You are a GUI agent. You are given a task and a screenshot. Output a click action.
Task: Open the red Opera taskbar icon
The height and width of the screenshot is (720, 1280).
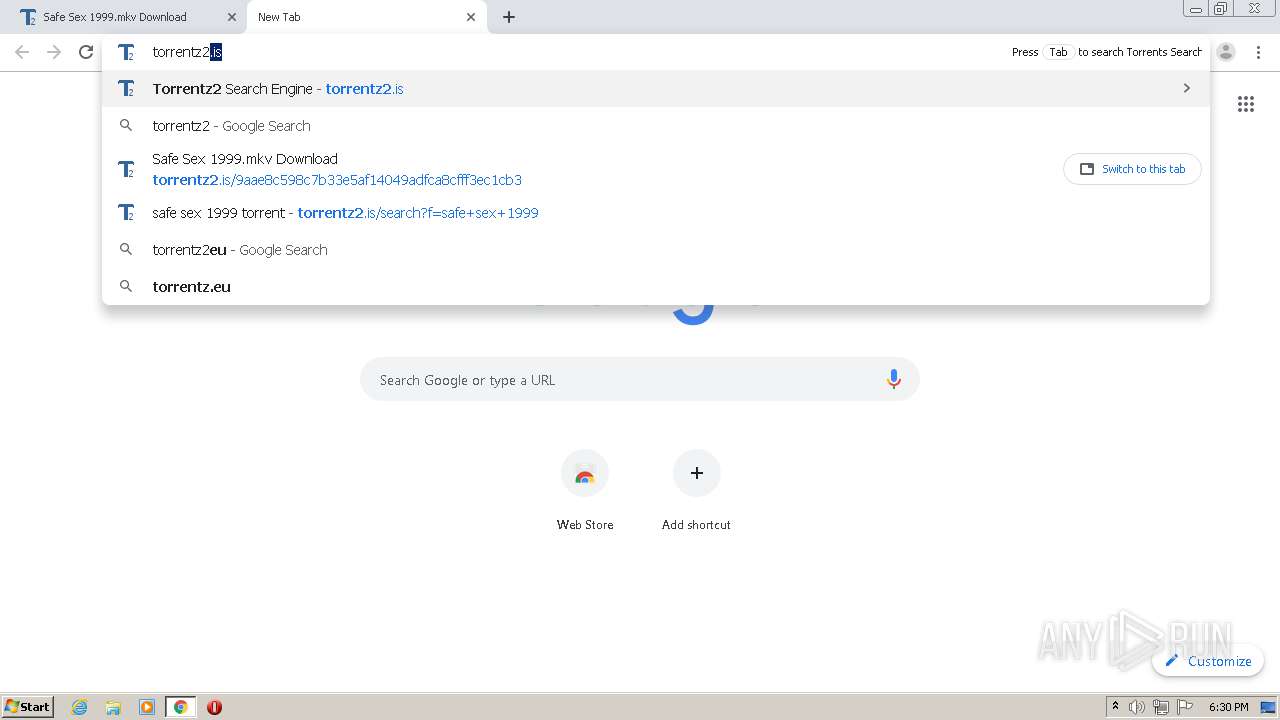coord(214,707)
